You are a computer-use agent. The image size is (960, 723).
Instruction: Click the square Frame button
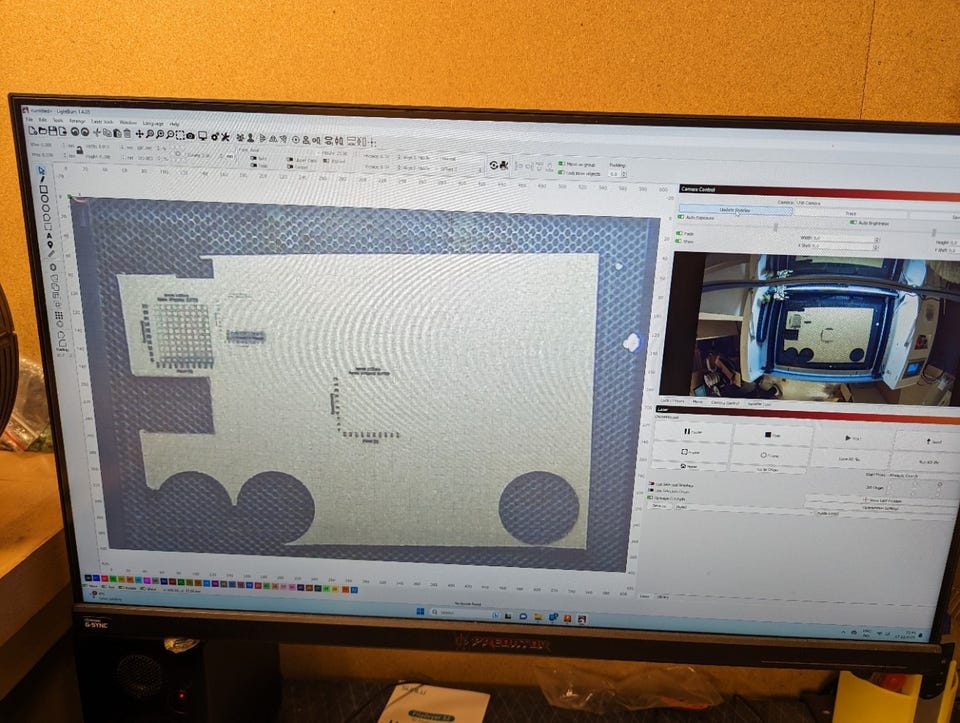691,452
